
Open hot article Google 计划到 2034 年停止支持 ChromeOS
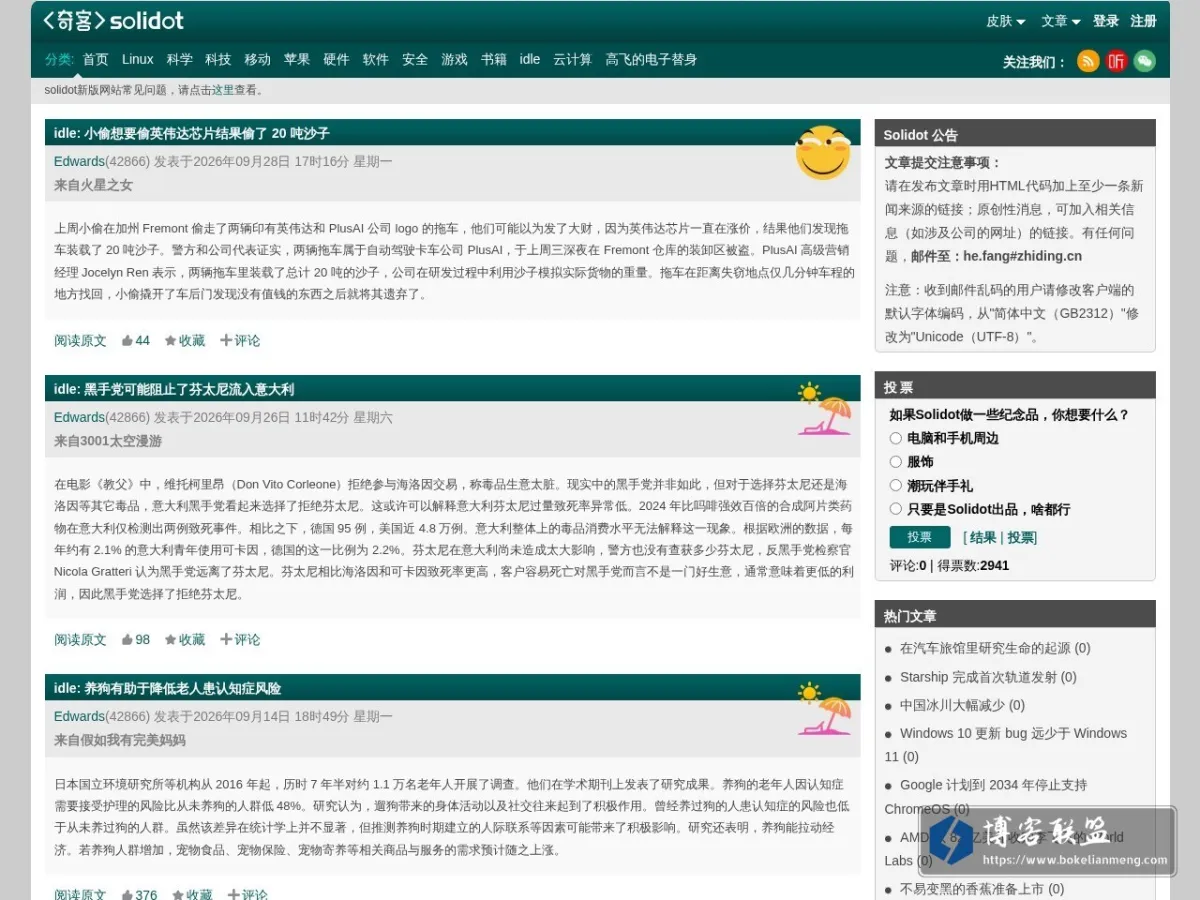tap(986, 797)
